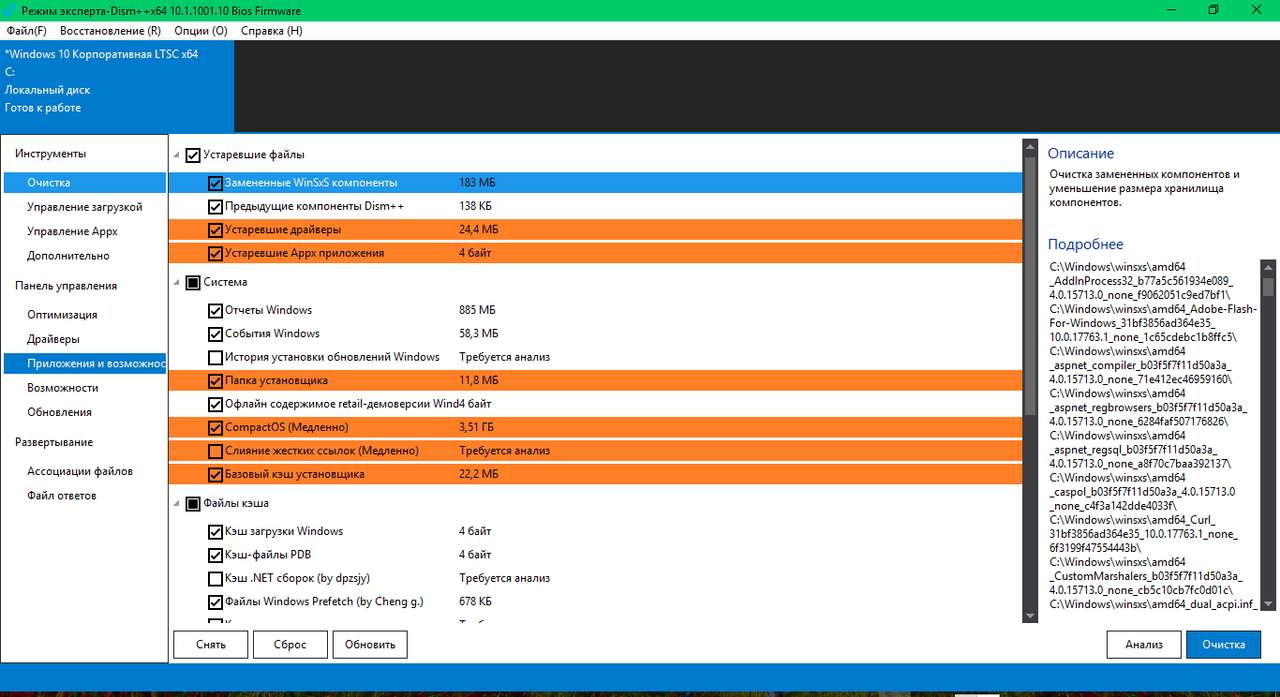The image size is (1280, 697).
Task: Uncheck Папка установщика checkbox
Action: 215,381
